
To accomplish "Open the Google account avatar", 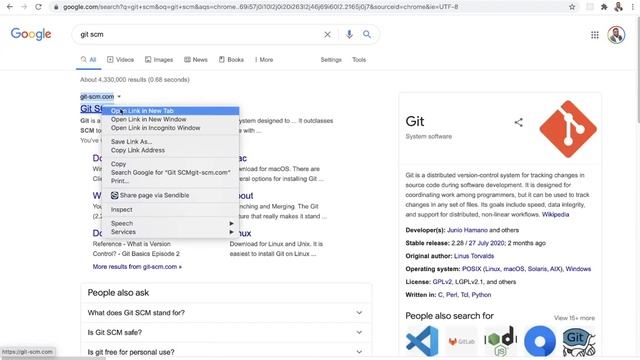I will tap(616, 35).
